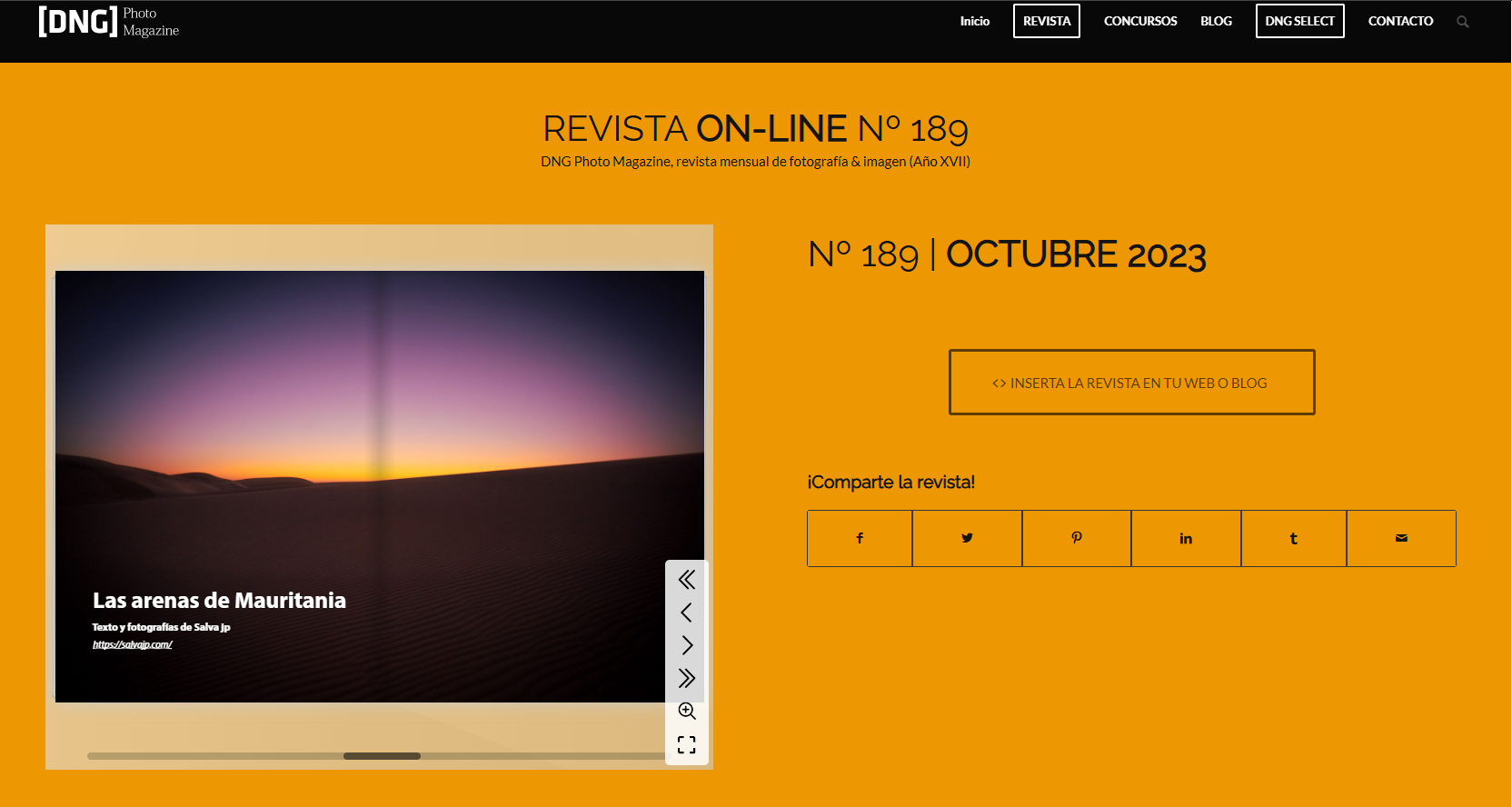Share the magazine by email
Screen dimensions: 1512x807
(1401, 538)
